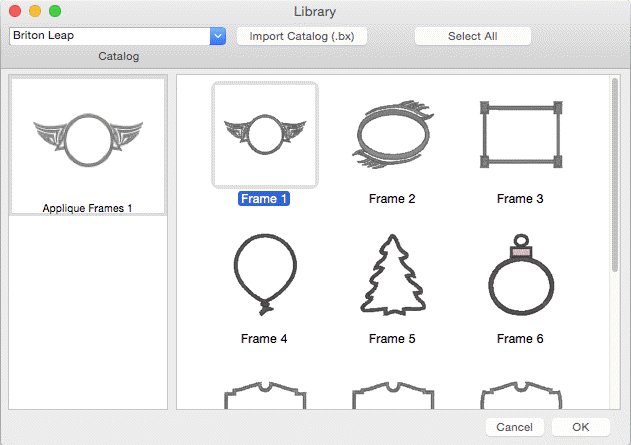Pick the balloon-shaped Frame 4 design

[265, 274]
